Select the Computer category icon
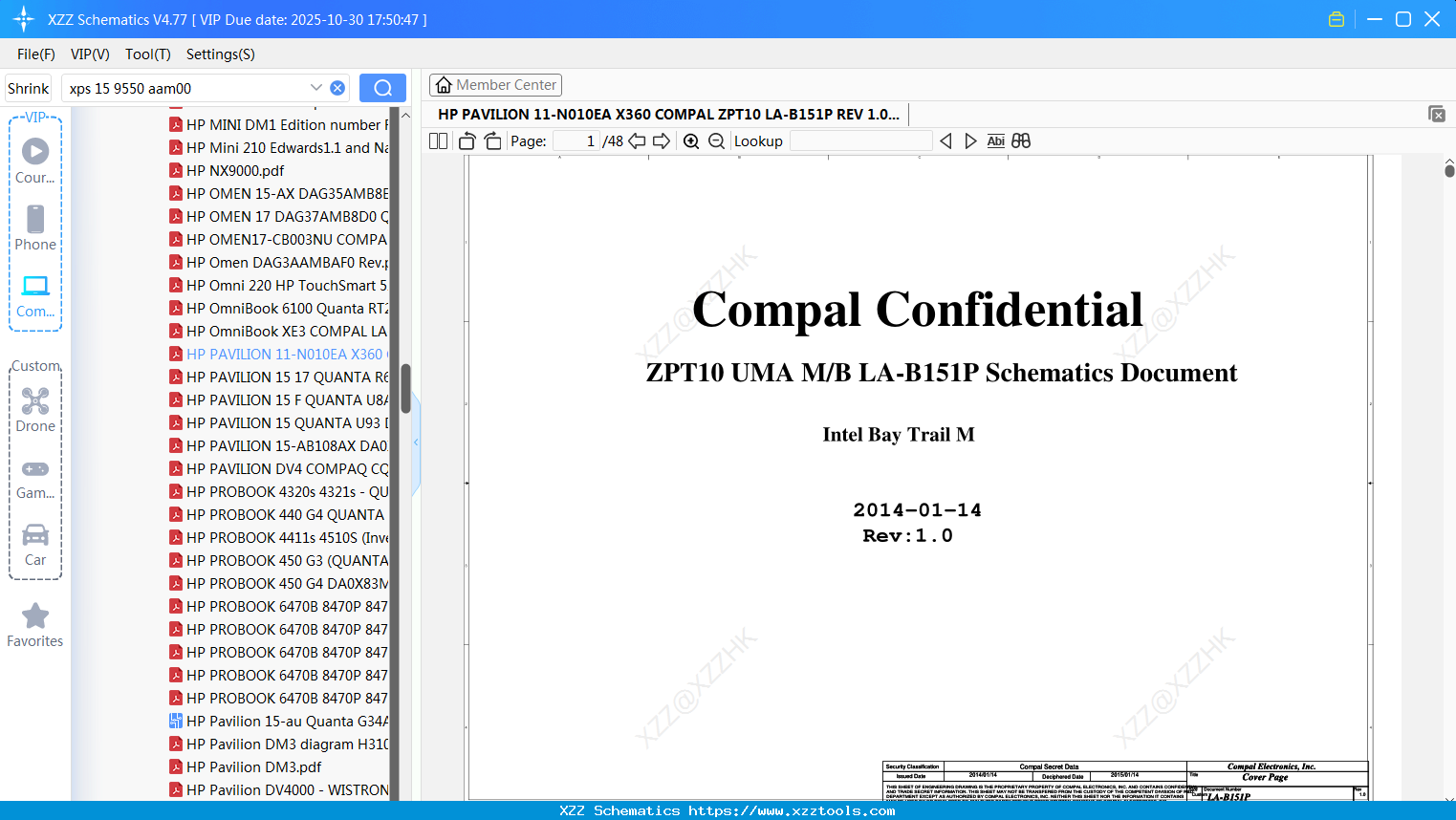Screen dimensions: 1456x820 tap(35, 295)
